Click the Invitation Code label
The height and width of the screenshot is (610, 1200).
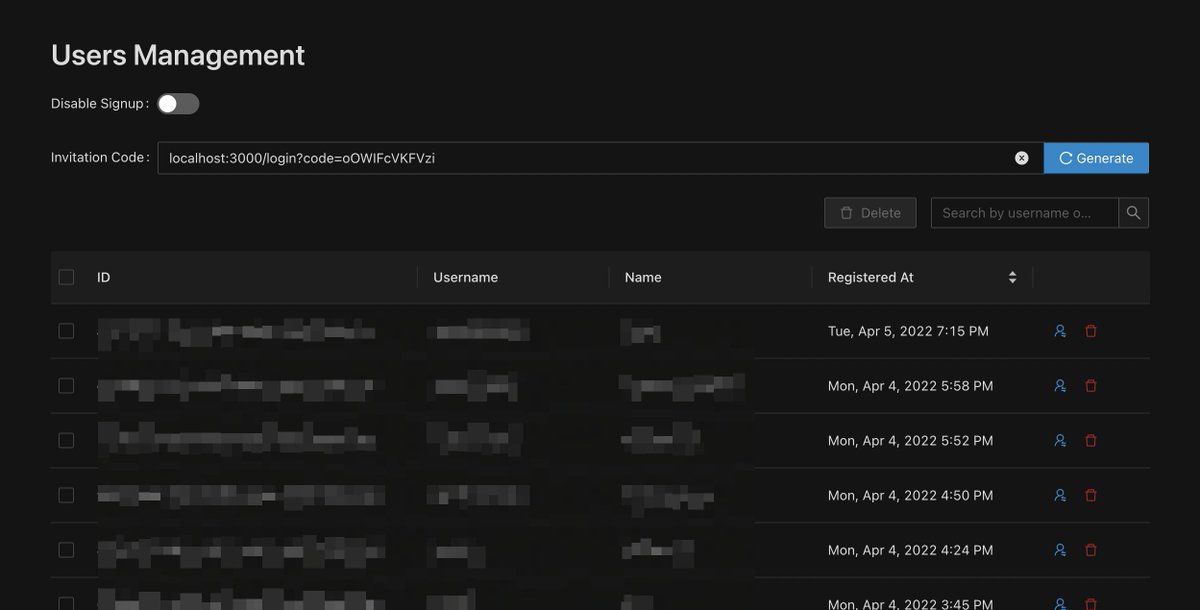coord(99,158)
